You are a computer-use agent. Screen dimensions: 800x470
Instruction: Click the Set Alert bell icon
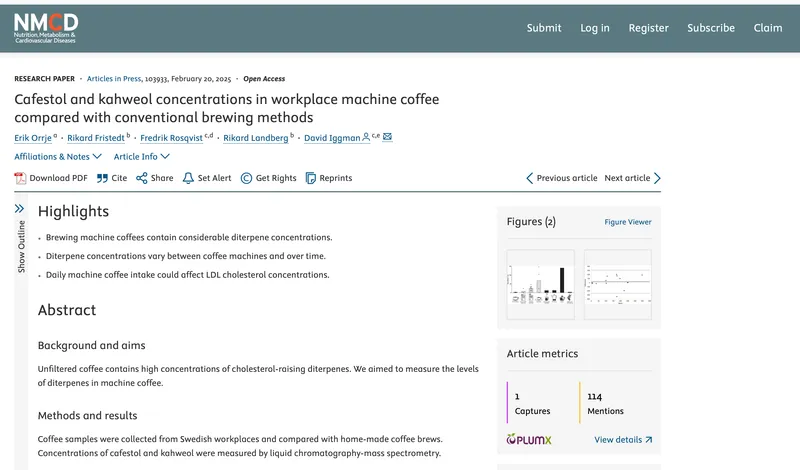pos(188,178)
